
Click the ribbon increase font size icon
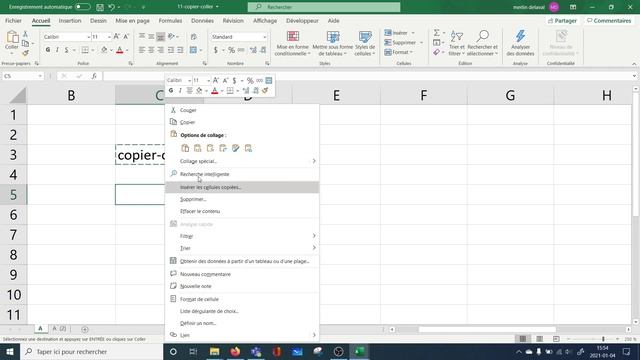point(117,37)
